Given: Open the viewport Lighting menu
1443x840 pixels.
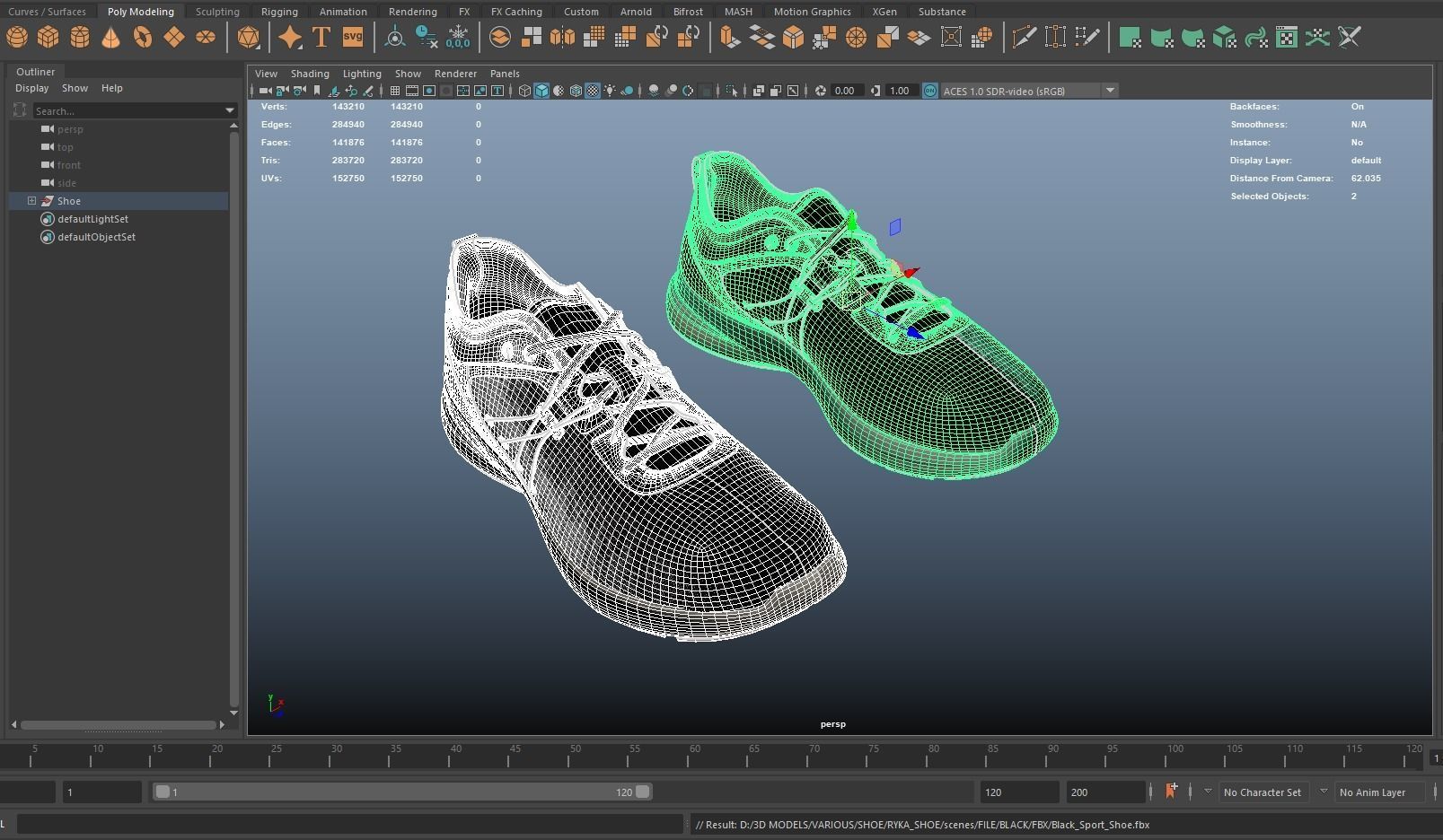Looking at the screenshot, I should [x=362, y=74].
